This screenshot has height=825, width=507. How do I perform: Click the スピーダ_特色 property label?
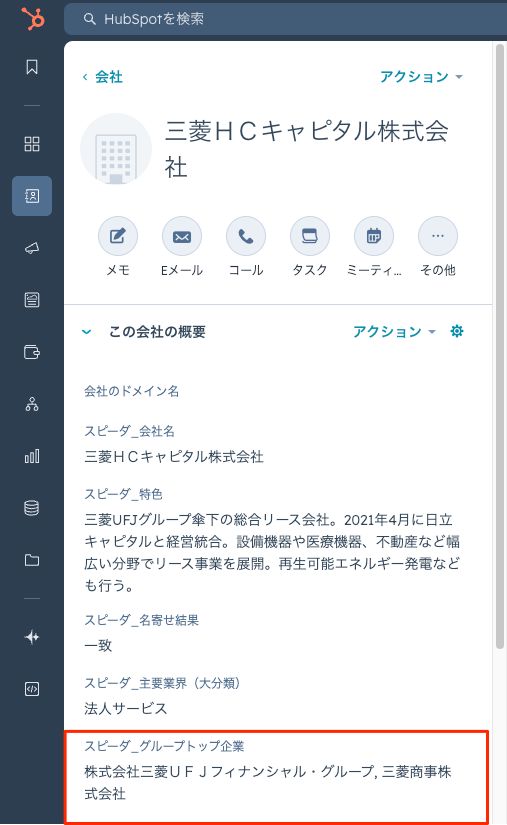click(123, 494)
